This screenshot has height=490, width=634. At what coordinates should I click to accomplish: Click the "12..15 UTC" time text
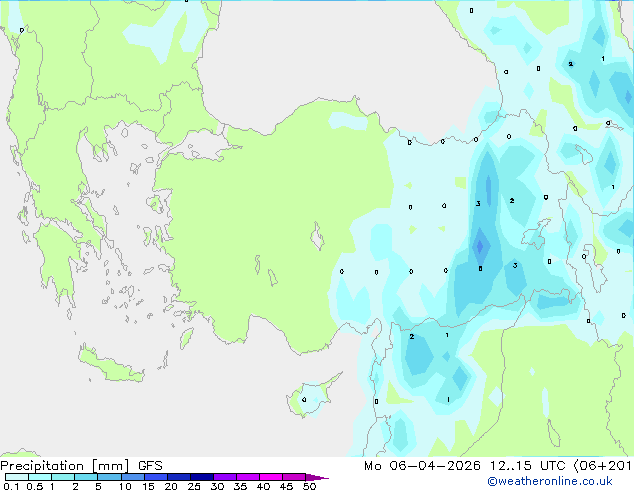pyautogui.click(x=527, y=466)
